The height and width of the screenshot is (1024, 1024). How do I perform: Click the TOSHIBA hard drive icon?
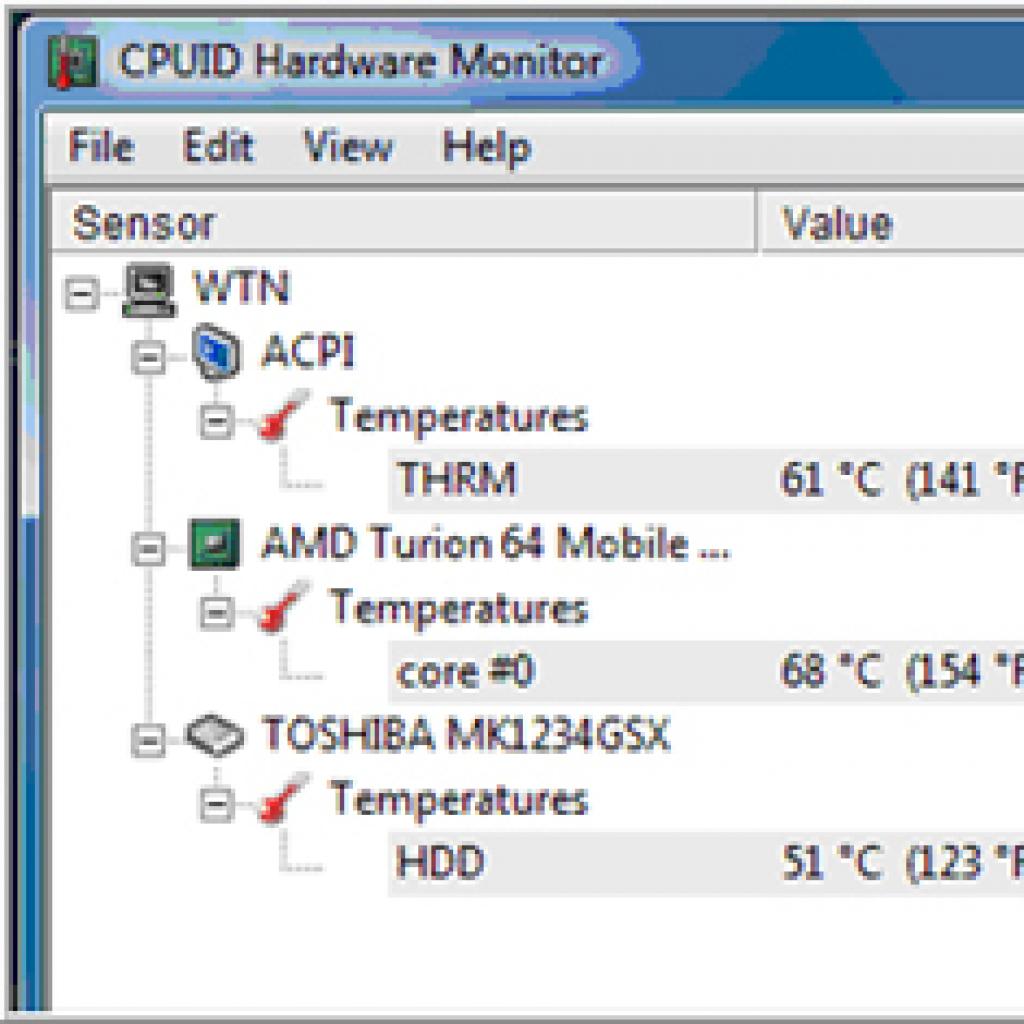(215, 737)
